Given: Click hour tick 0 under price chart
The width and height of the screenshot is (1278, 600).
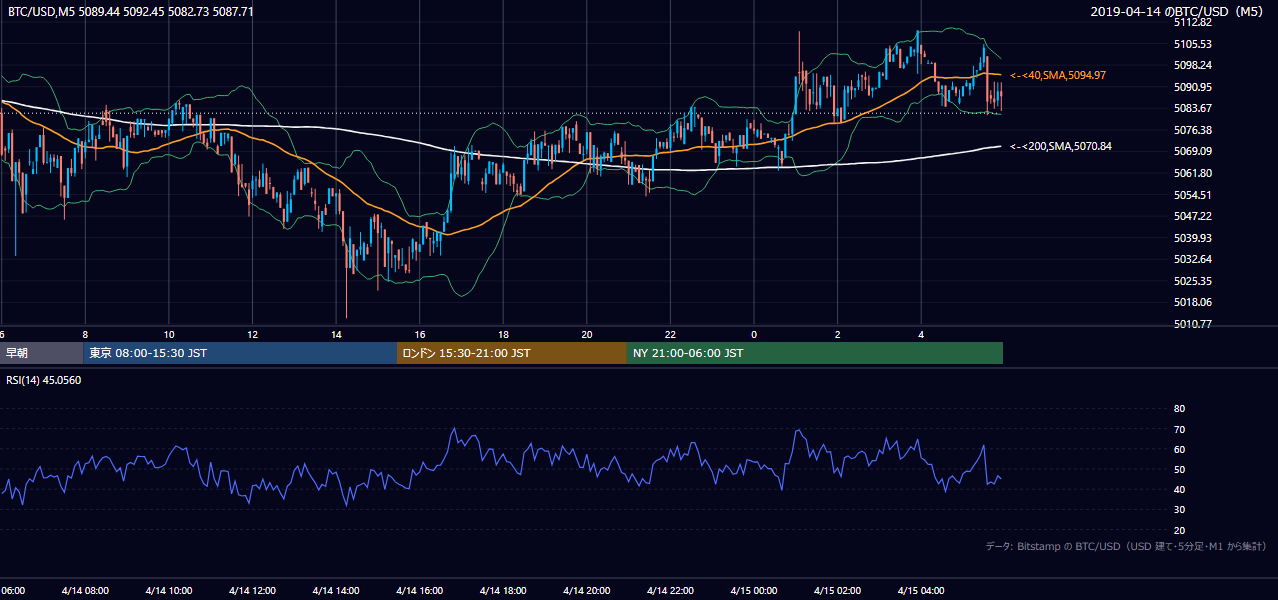Looking at the screenshot, I should [754, 335].
